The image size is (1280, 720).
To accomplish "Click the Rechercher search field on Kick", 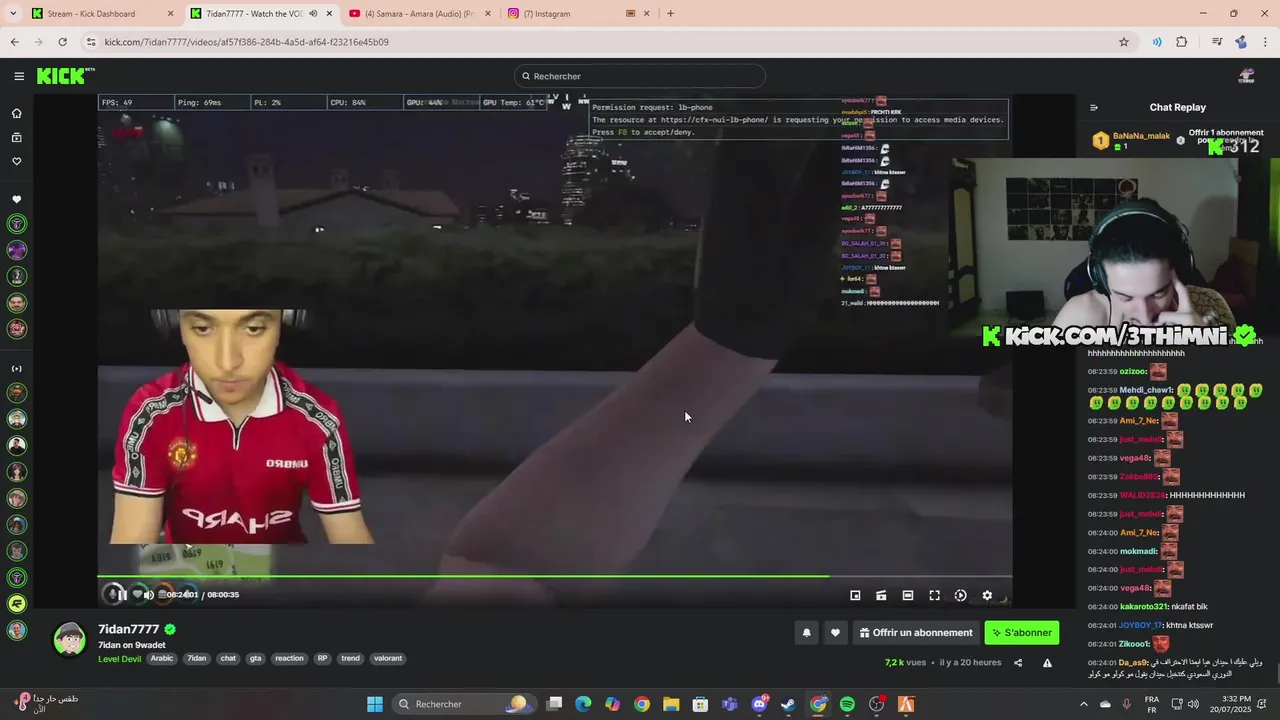I will (x=640, y=76).
